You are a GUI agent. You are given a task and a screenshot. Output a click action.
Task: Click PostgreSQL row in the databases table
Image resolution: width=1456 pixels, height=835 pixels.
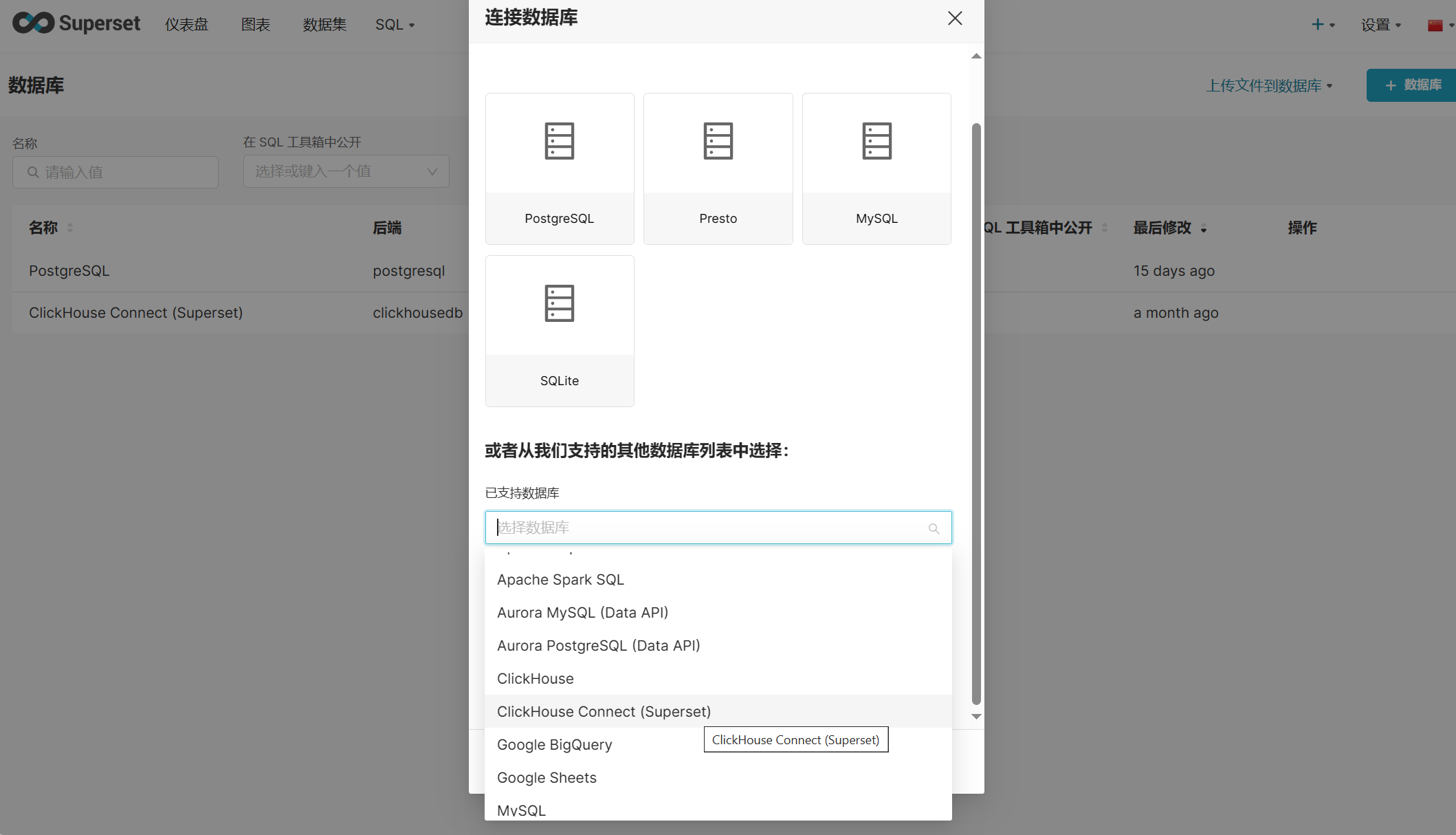pyautogui.click(x=241, y=271)
